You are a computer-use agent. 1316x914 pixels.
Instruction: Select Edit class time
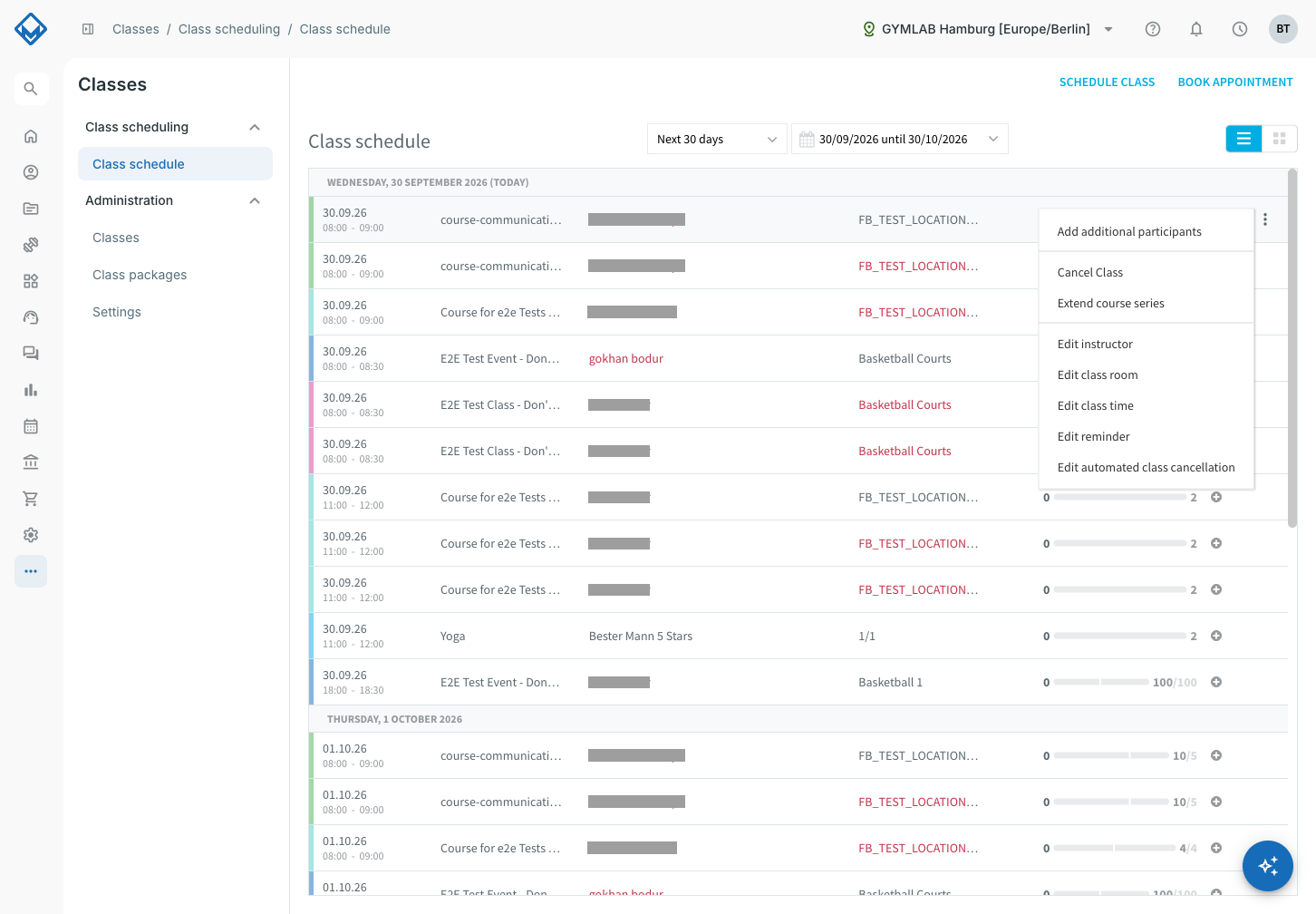(1147, 406)
